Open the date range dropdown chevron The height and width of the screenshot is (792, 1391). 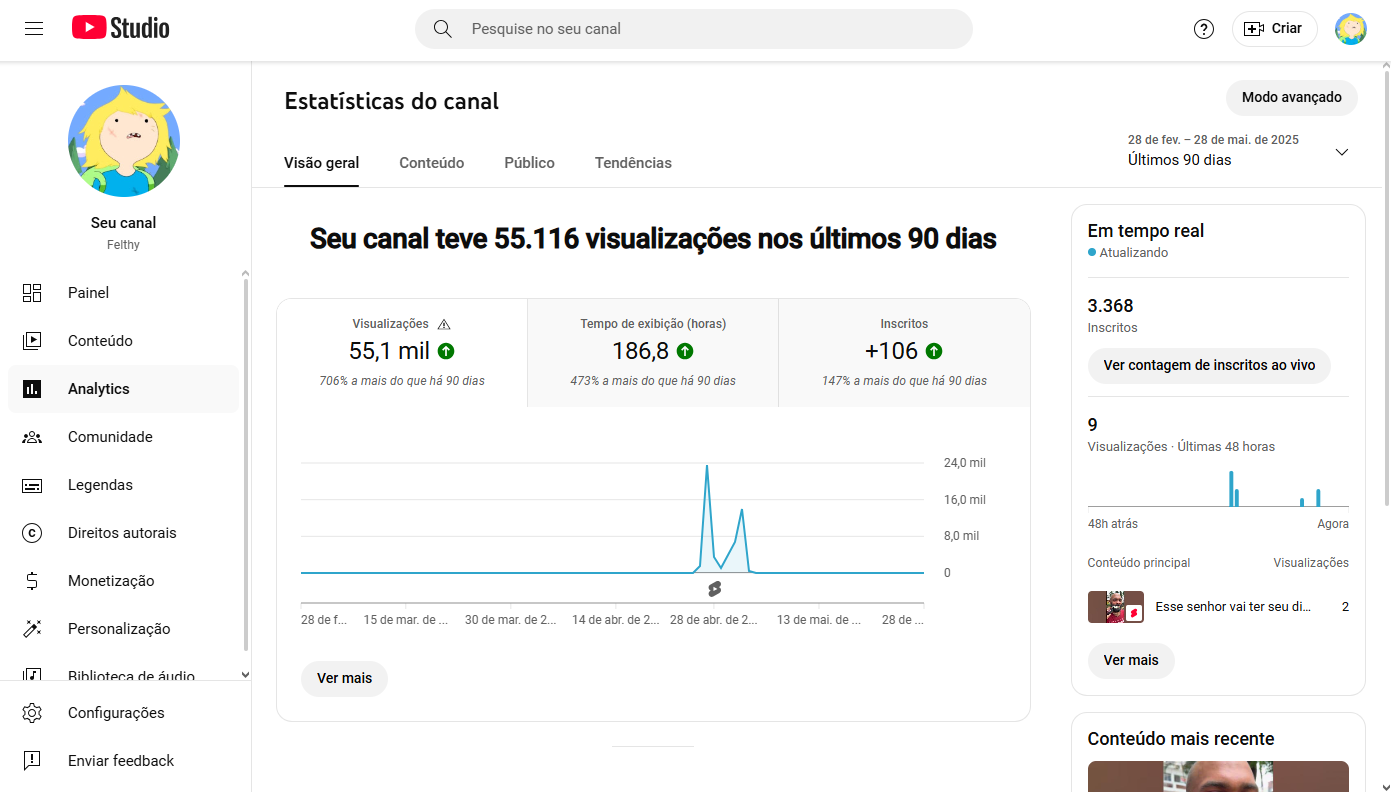tap(1342, 152)
